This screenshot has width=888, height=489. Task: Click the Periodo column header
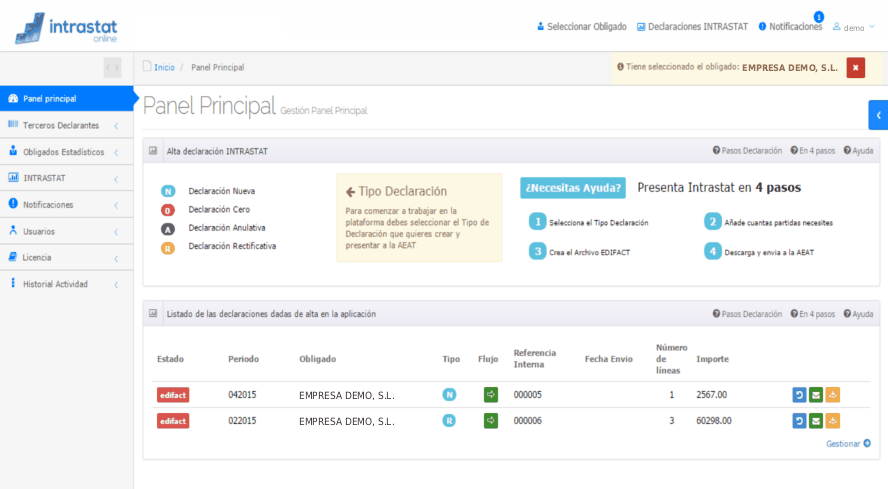(244, 359)
